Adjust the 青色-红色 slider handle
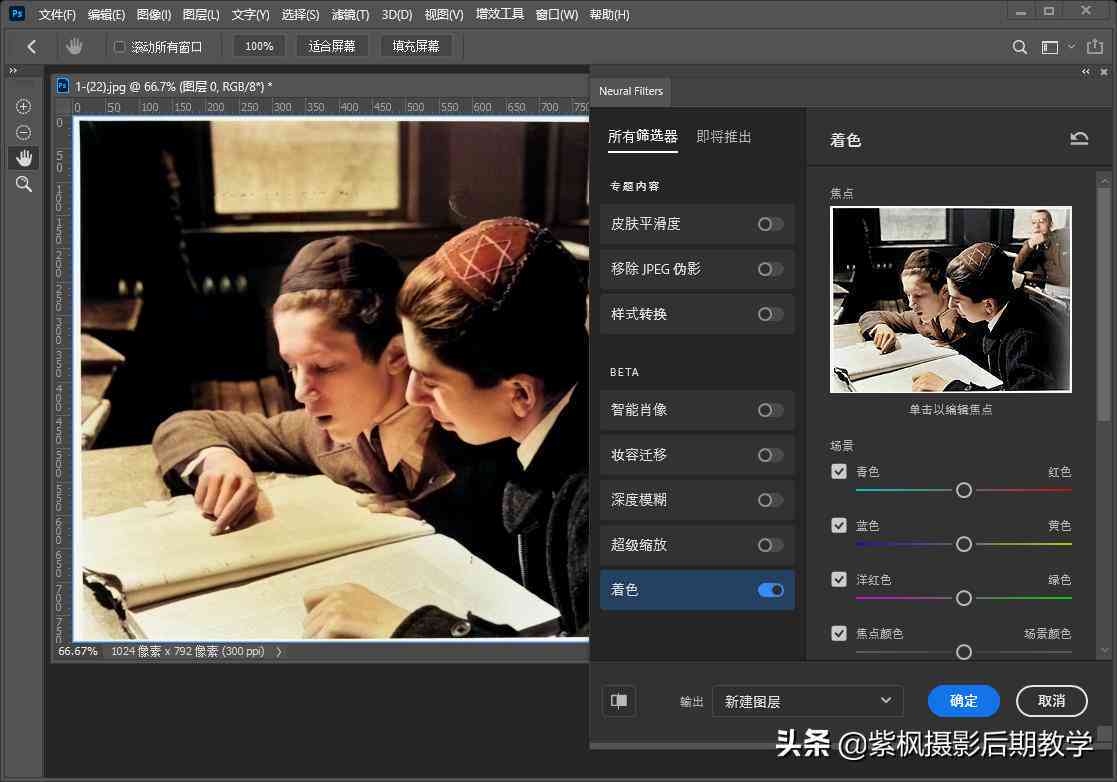 click(x=964, y=490)
